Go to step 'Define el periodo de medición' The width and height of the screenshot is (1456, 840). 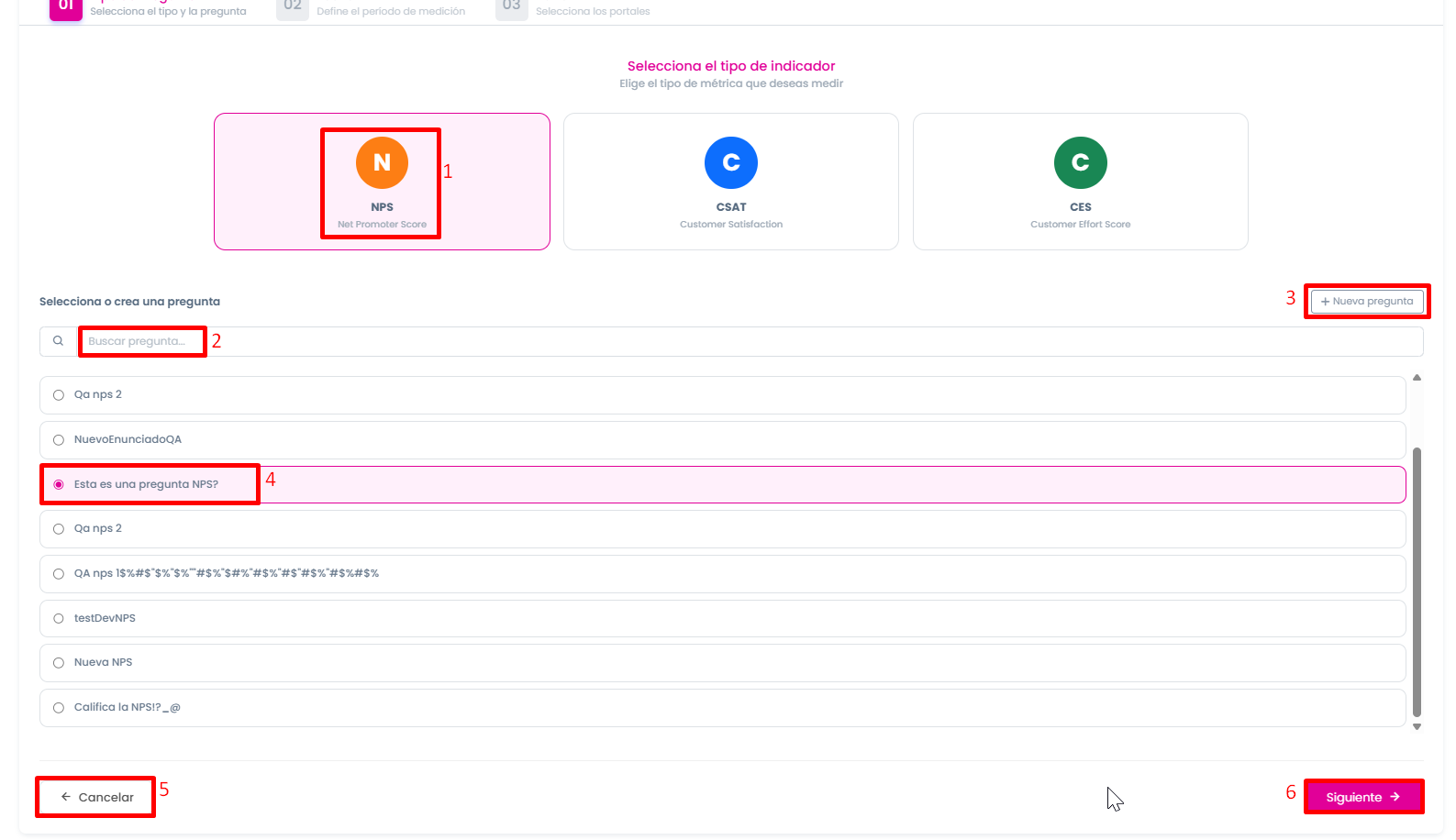tap(391, 11)
